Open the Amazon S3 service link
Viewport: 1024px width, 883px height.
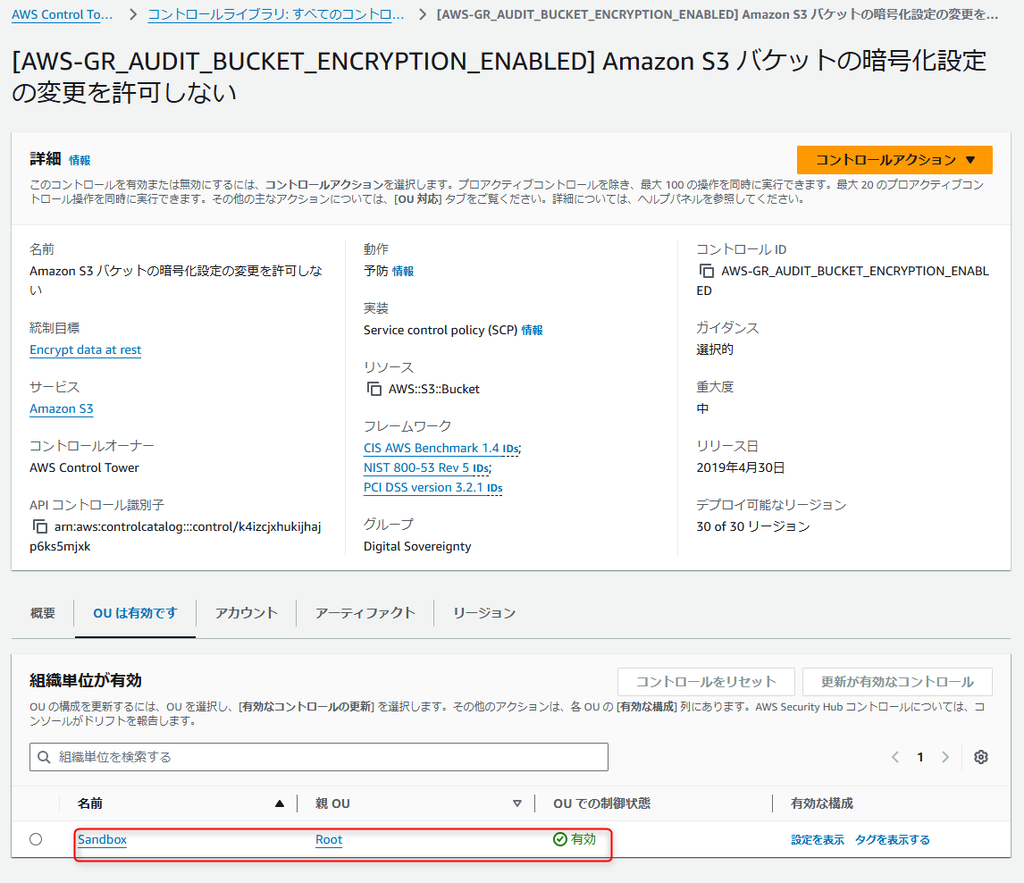[61, 409]
